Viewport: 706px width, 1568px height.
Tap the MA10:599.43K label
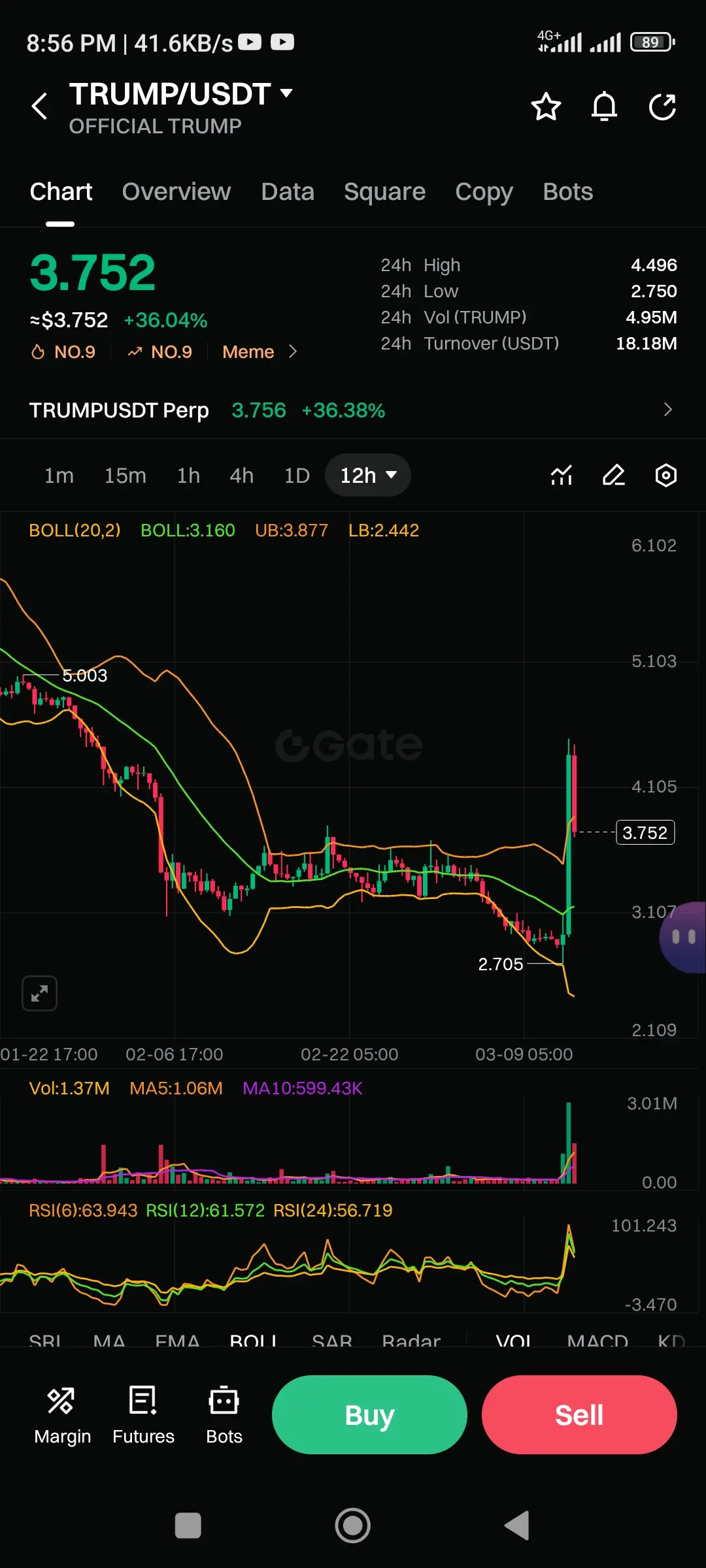pyautogui.click(x=302, y=1088)
